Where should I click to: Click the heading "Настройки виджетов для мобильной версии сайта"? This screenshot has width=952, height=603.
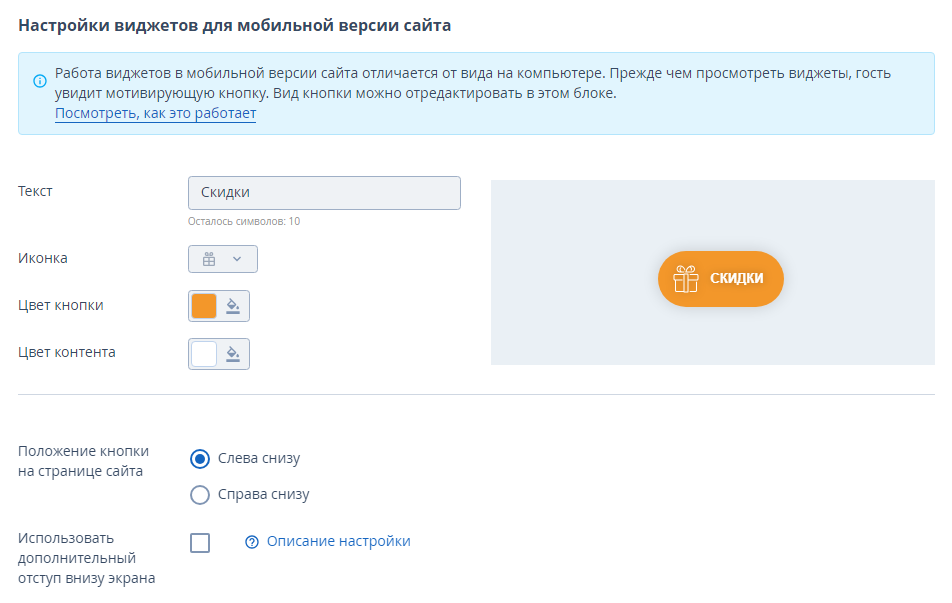[234, 26]
